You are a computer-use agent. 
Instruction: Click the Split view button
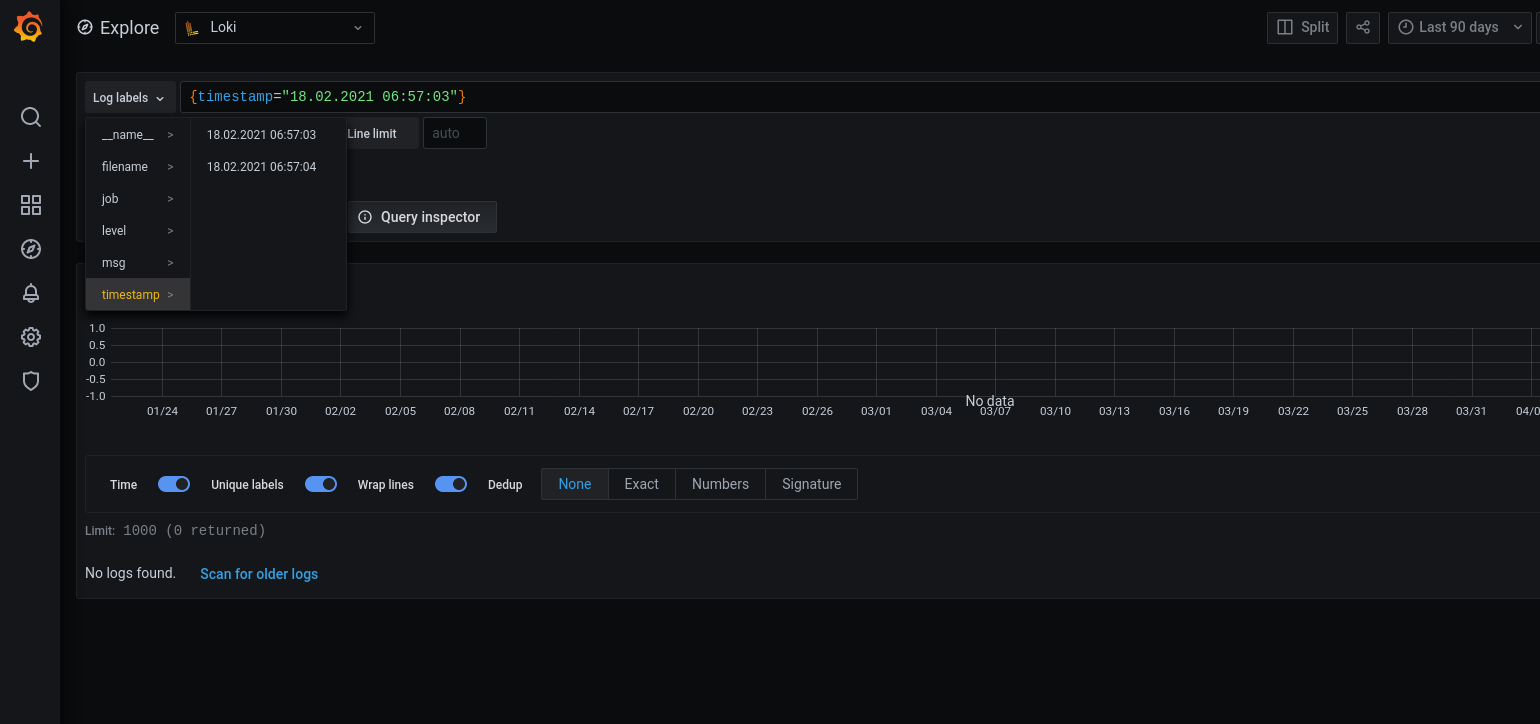pos(1302,27)
